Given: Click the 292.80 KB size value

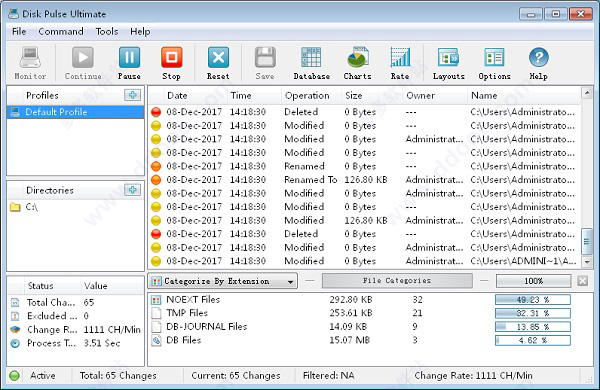Looking at the screenshot, I should [351, 300].
